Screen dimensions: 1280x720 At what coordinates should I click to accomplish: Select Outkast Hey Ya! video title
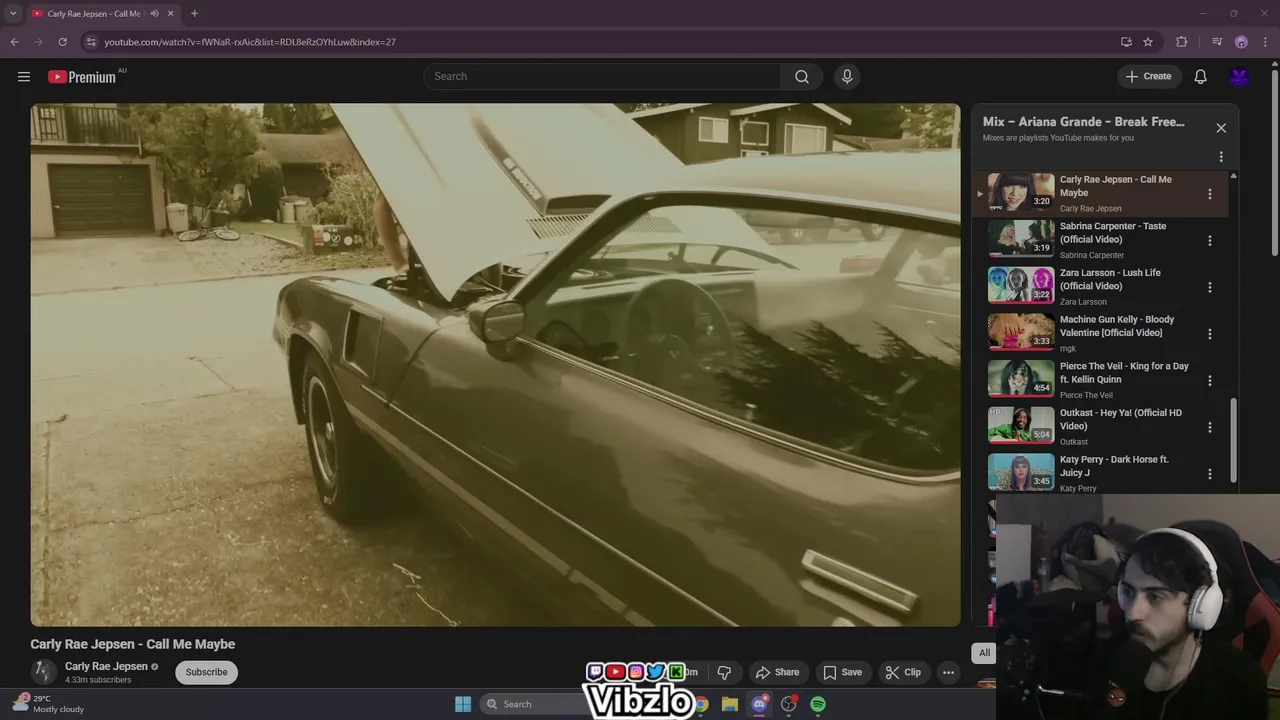coord(1121,419)
